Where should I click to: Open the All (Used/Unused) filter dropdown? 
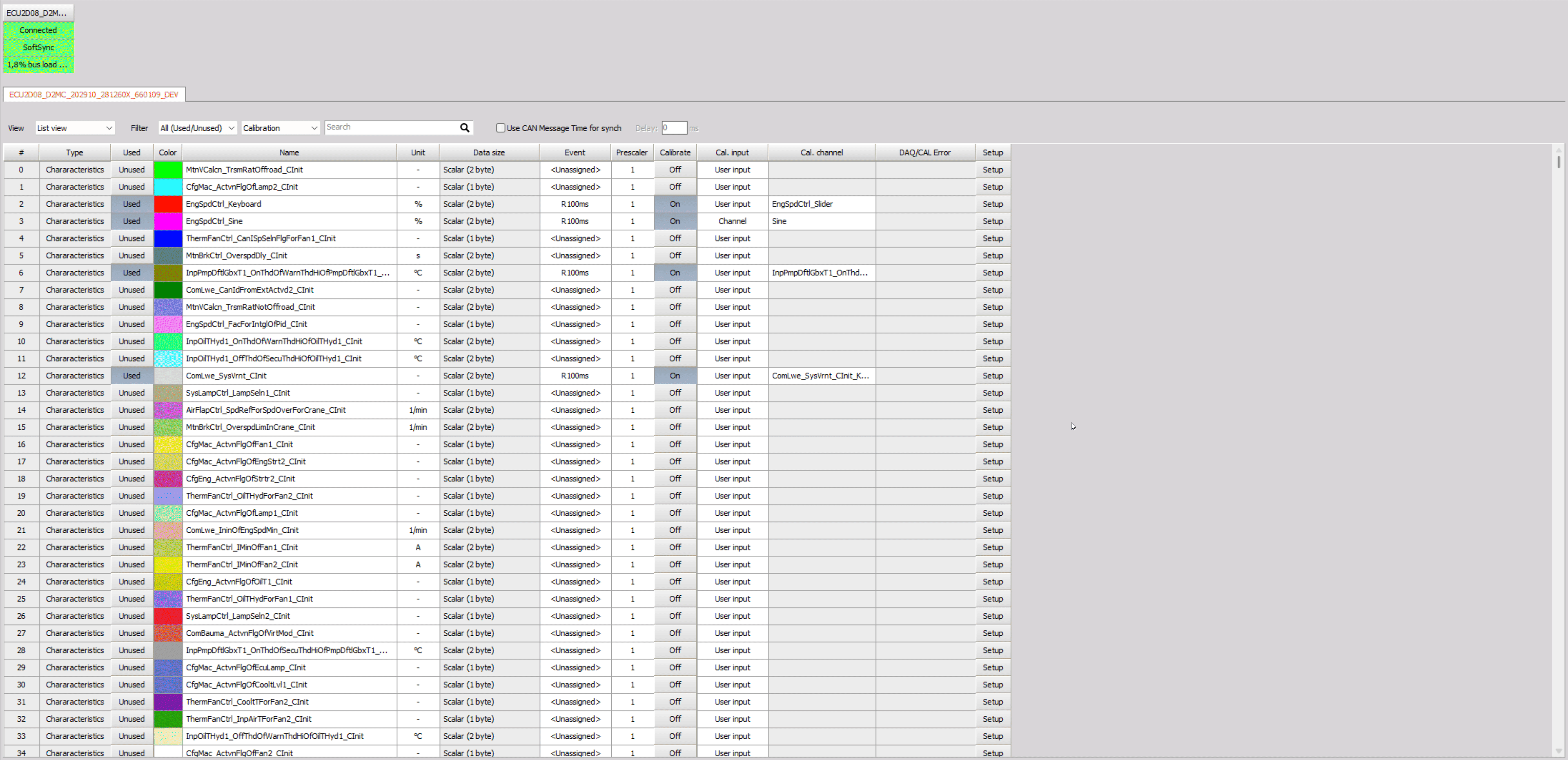(x=197, y=128)
